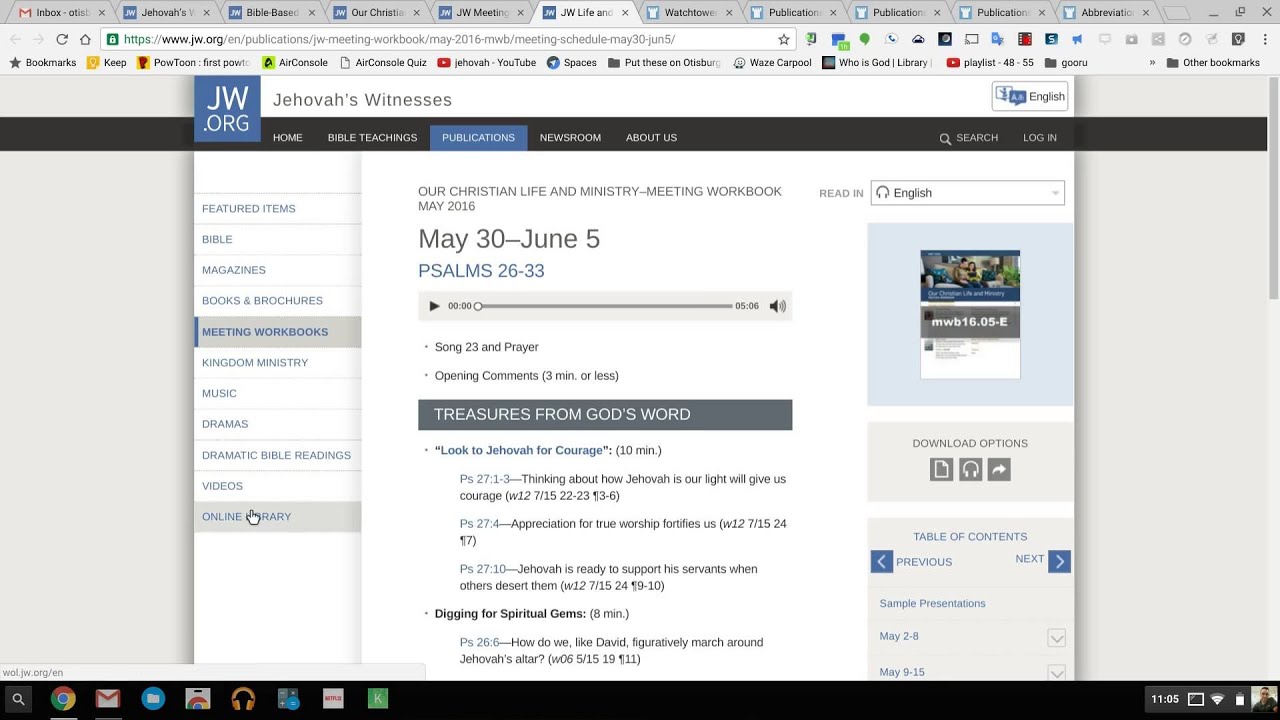Open the Read In language dropdown
Screen dimensions: 1280x720
(x=967, y=193)
